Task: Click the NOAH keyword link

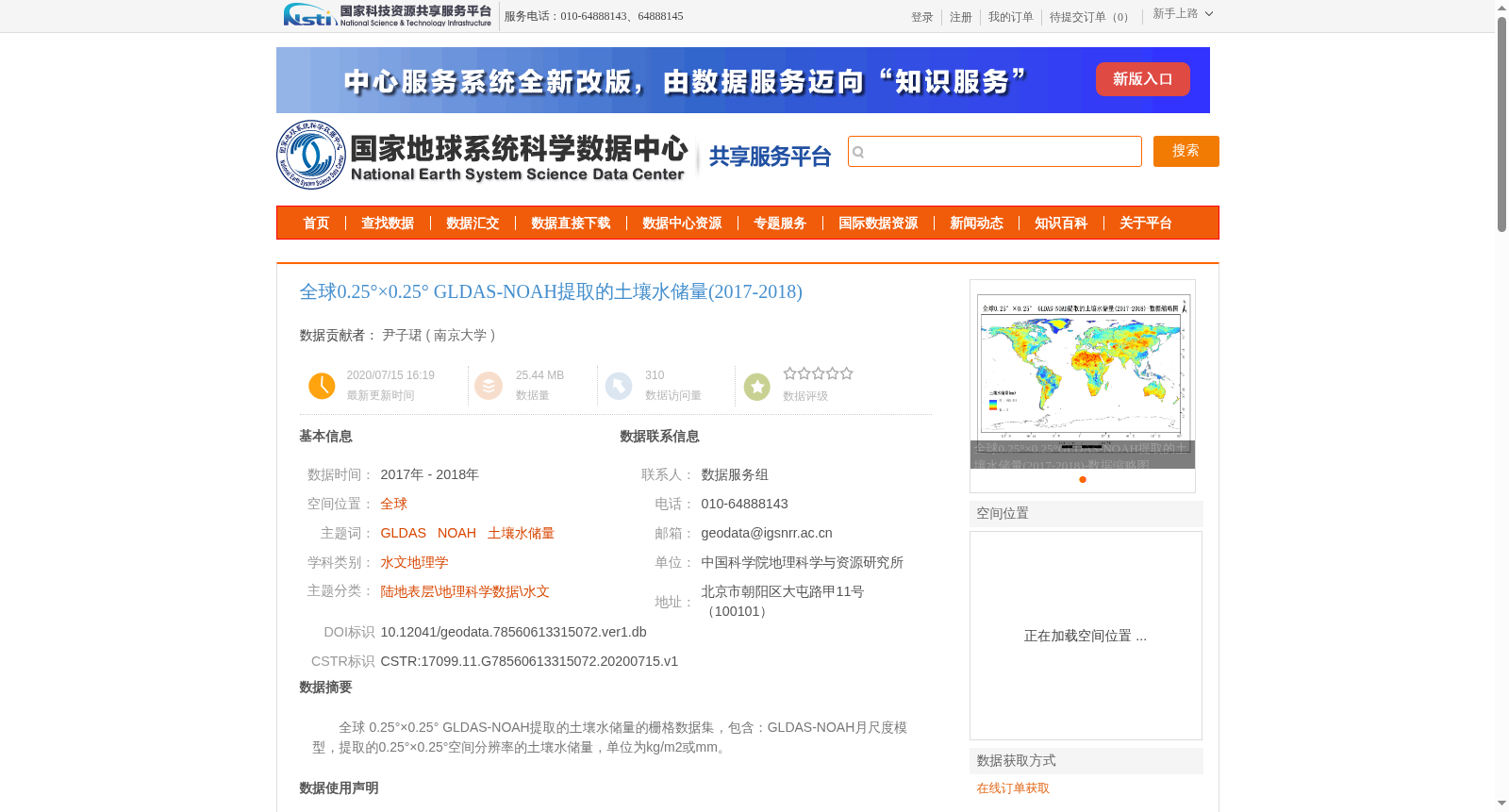Action: (x=456, y=533)
